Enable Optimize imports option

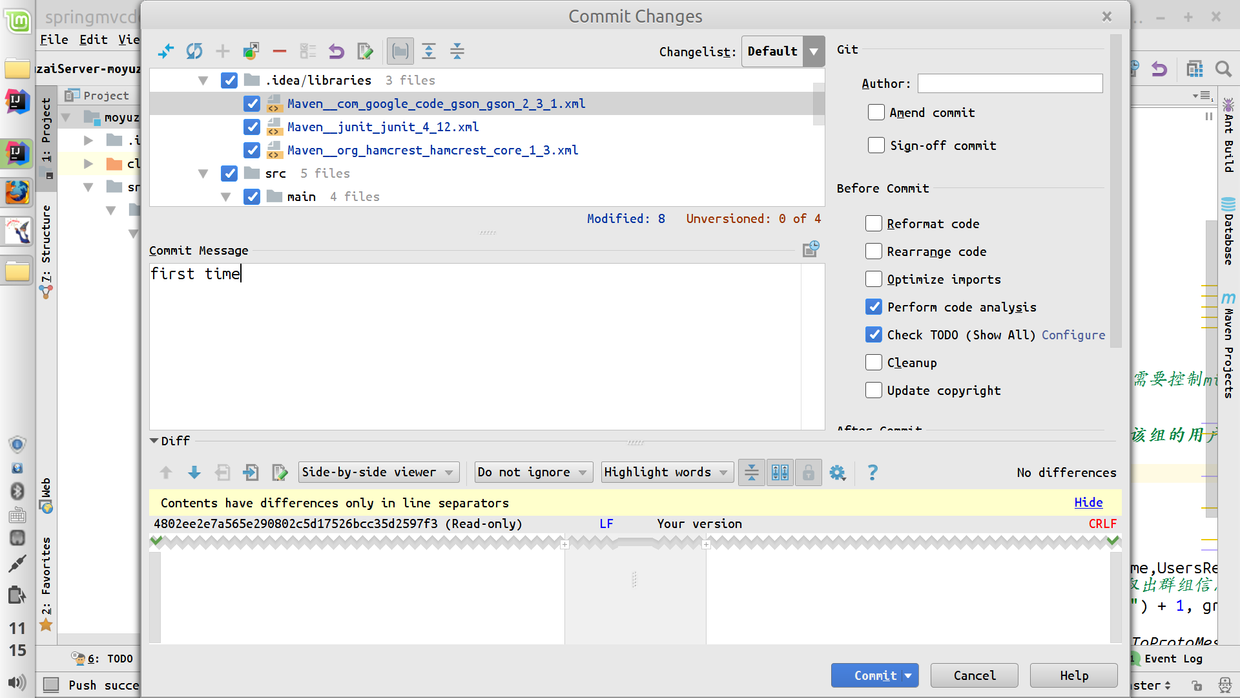click(x=874, y=279)
